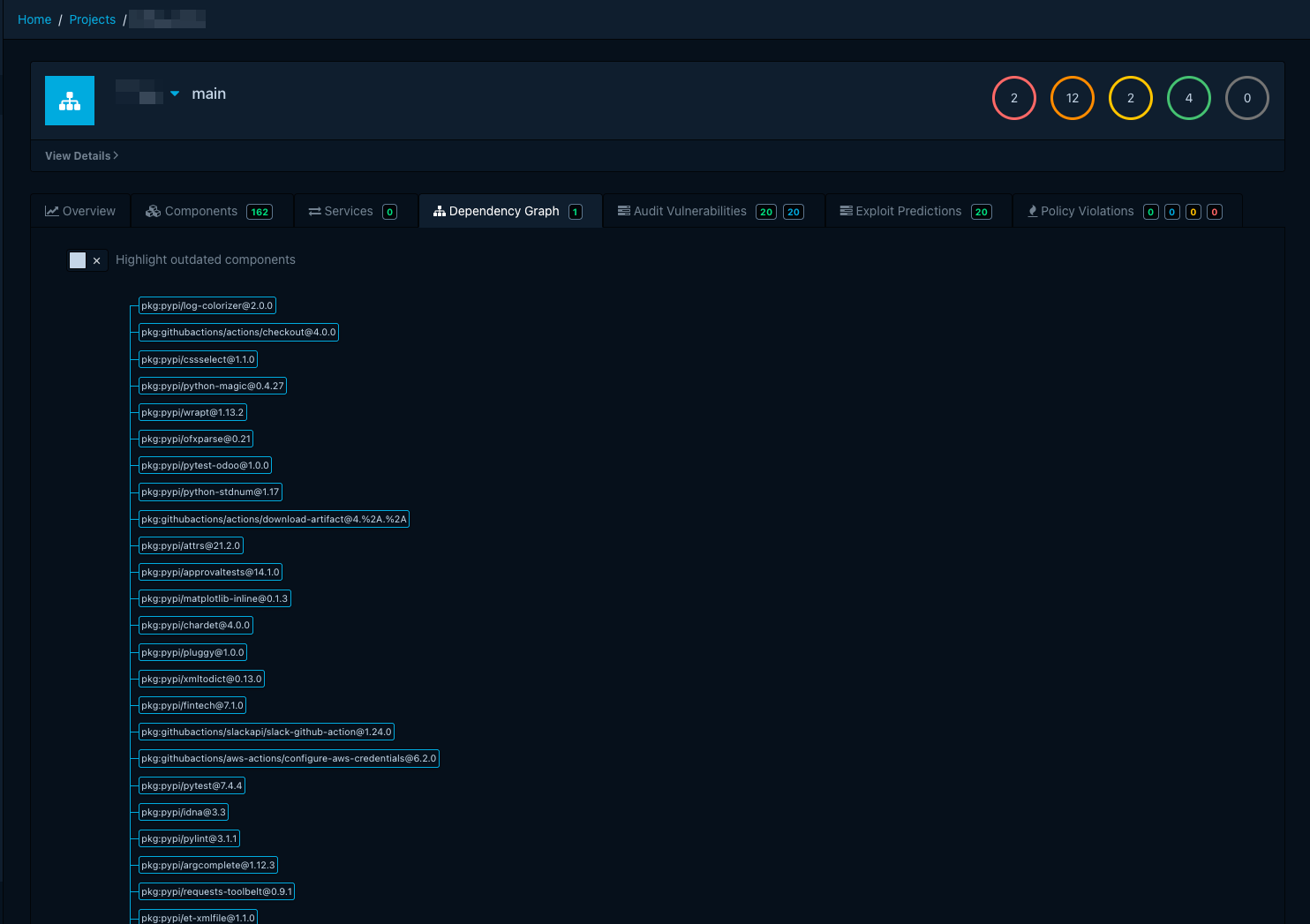Select node pkg:pypi/python-stdnum@1.17
The height and width of the screenshot is (924, 1310).
[x=210, y=492]
